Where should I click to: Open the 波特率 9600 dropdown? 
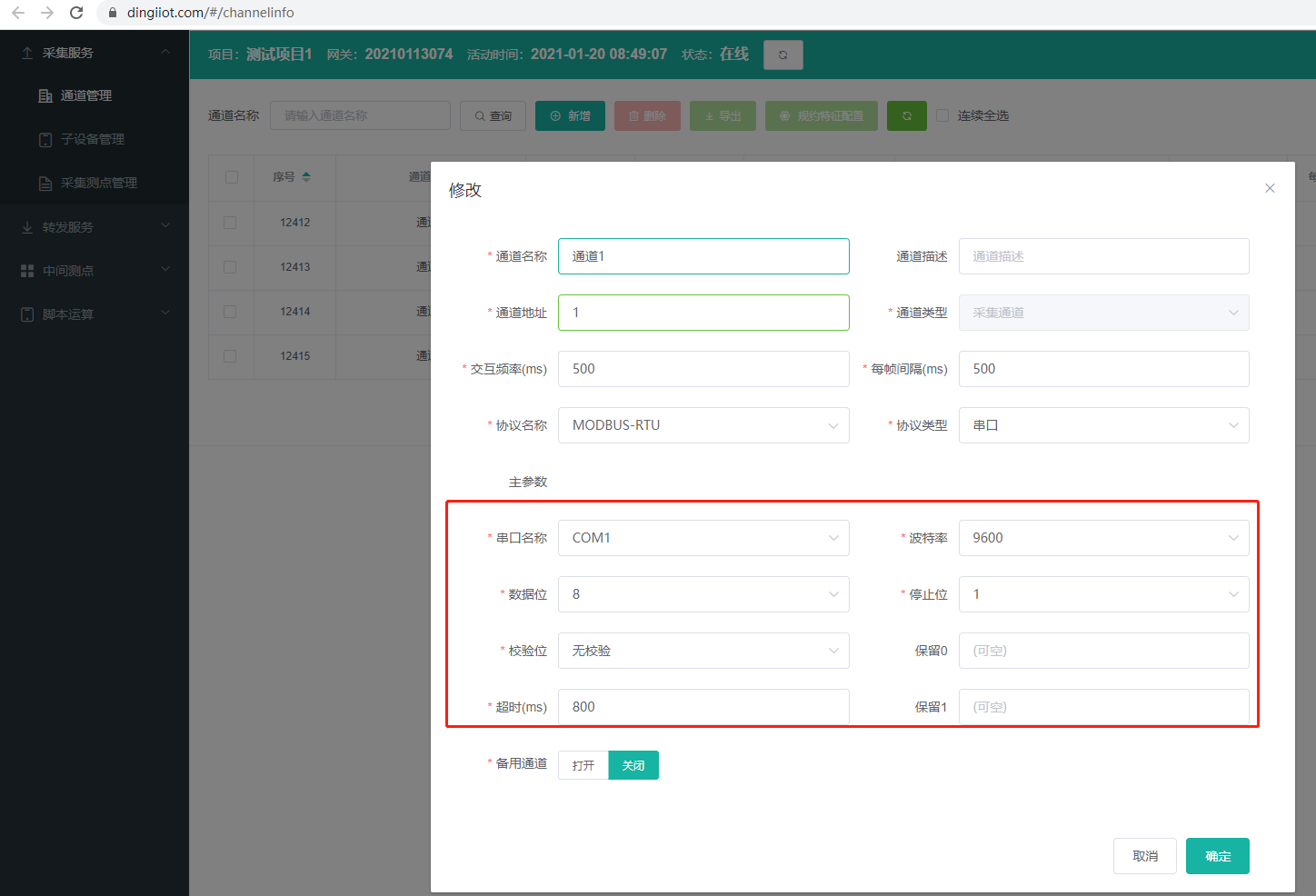[1103, 538]
